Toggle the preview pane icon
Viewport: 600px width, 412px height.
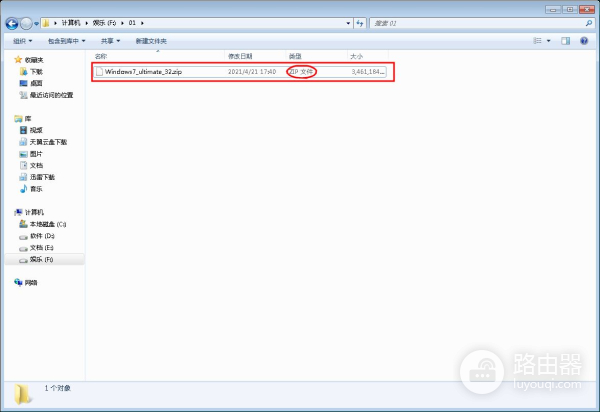click(x=566, y=41)
